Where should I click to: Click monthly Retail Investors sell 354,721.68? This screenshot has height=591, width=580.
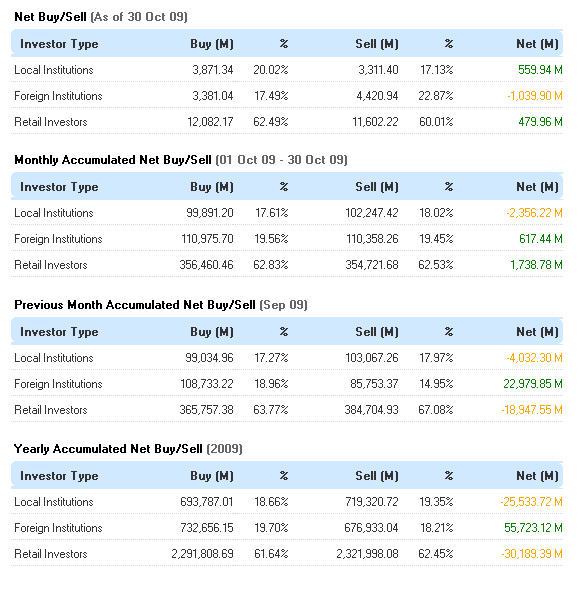tap(372, 265)
